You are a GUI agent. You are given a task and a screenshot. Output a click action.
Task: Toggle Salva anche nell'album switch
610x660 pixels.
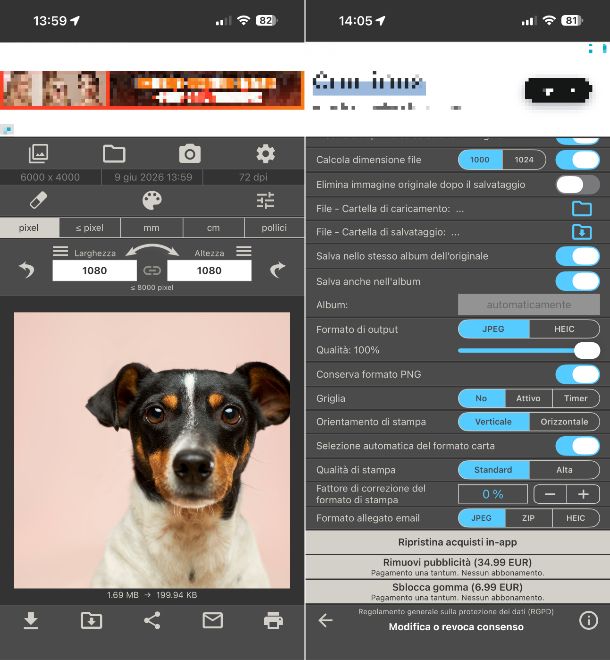pyautogui.click(x=578, y=281)
